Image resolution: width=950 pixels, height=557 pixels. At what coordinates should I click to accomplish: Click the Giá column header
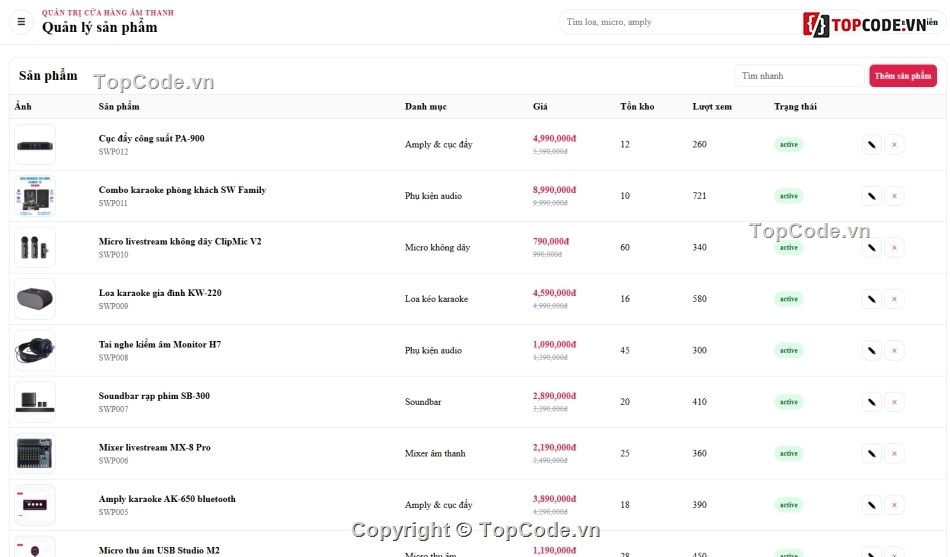point(540,107)
